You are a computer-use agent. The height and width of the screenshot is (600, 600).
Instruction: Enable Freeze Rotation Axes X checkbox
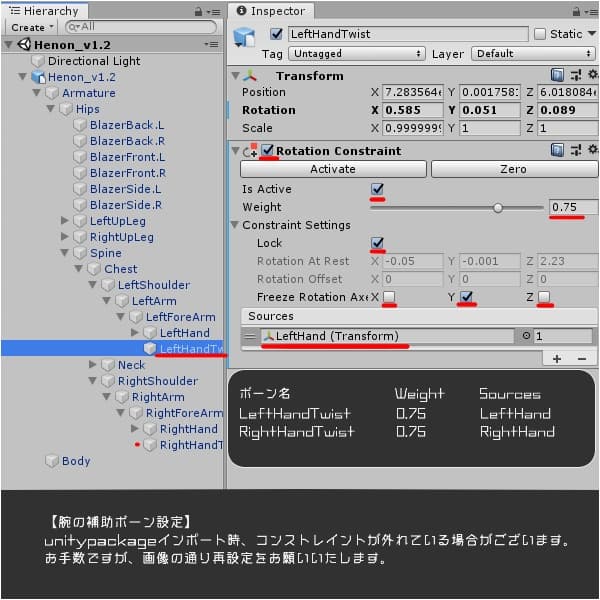389,297
